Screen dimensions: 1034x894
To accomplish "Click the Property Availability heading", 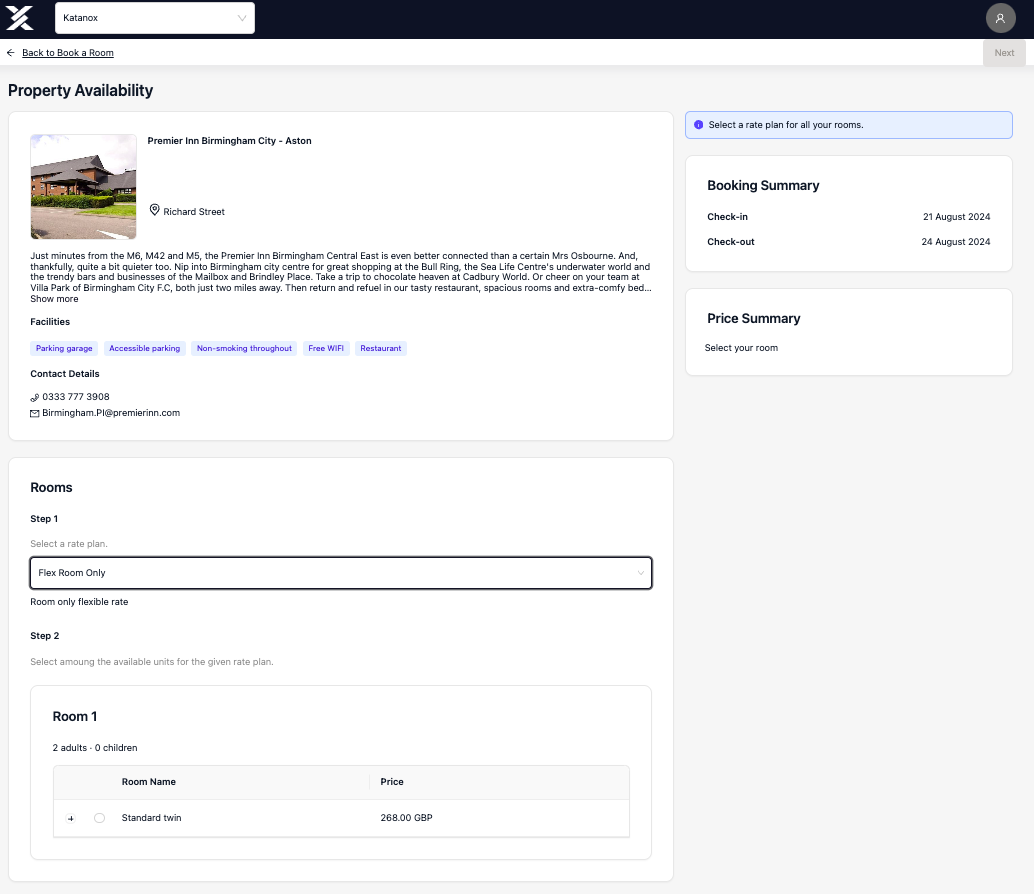I will click(x=80, y=90).
